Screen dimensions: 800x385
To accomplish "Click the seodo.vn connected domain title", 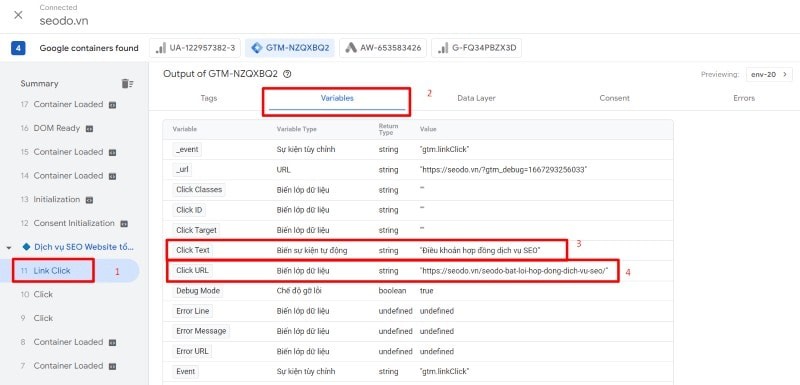I will pyautogui.click(x=64, y=21).
